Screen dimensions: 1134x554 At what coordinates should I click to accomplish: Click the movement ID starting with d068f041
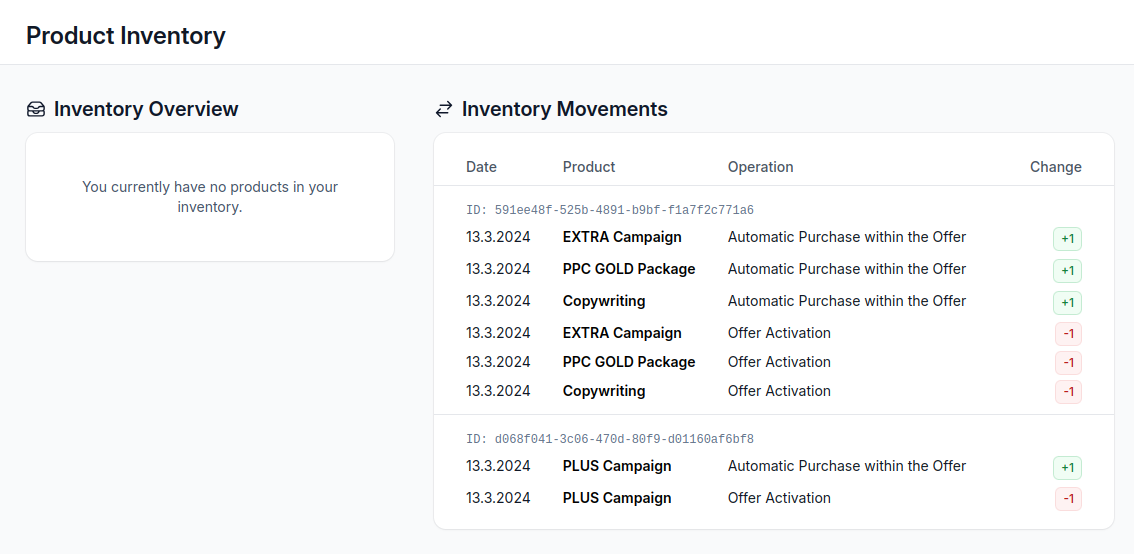(610, 439)
